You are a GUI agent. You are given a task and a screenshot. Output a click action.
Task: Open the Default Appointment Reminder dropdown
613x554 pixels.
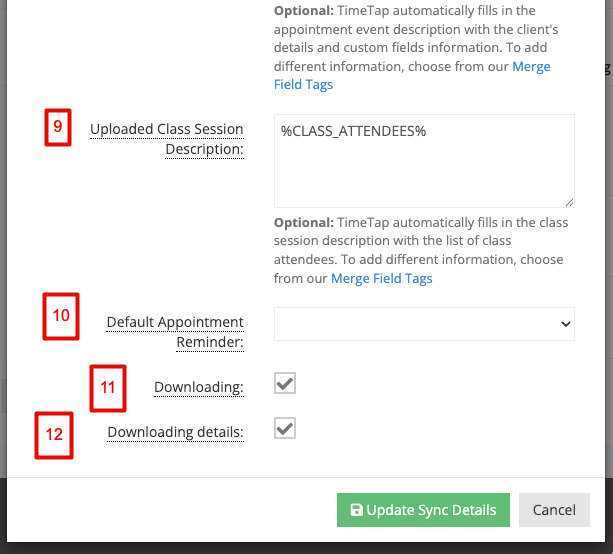(x=424, y=324)
